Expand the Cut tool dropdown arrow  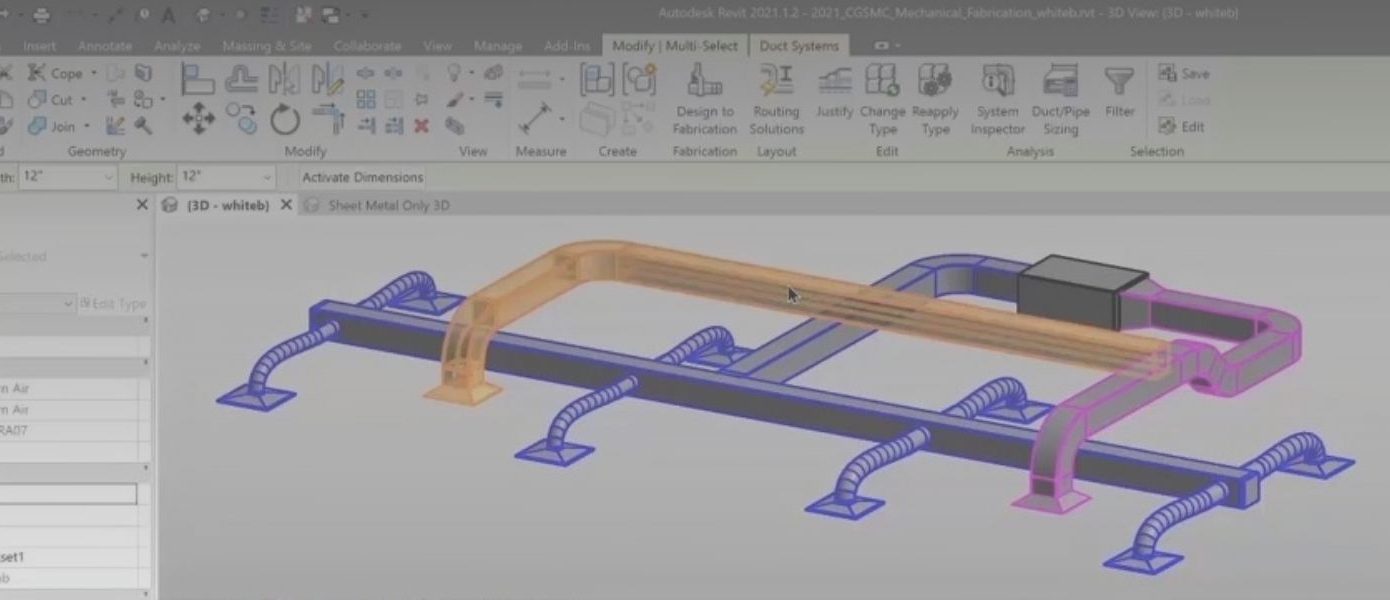pyautogui.click(x=84, y=100)
